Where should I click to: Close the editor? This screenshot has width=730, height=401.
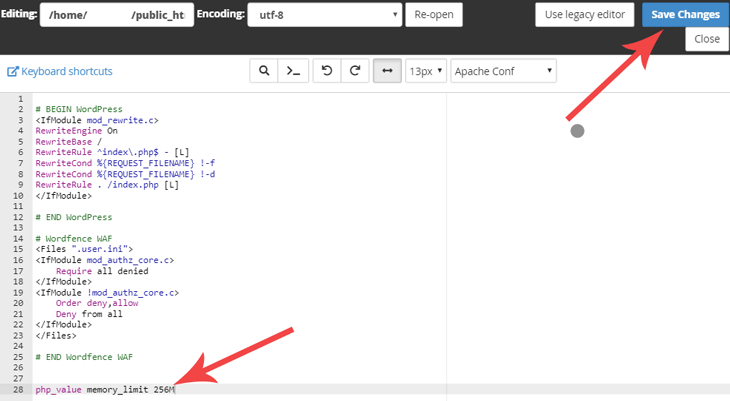point(707,39)
